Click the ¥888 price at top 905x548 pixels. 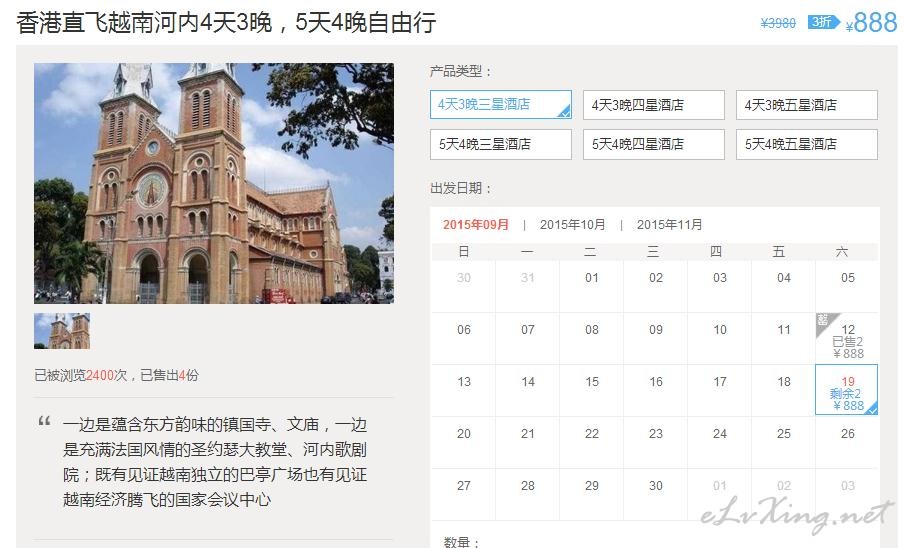(x=871, y=23)
